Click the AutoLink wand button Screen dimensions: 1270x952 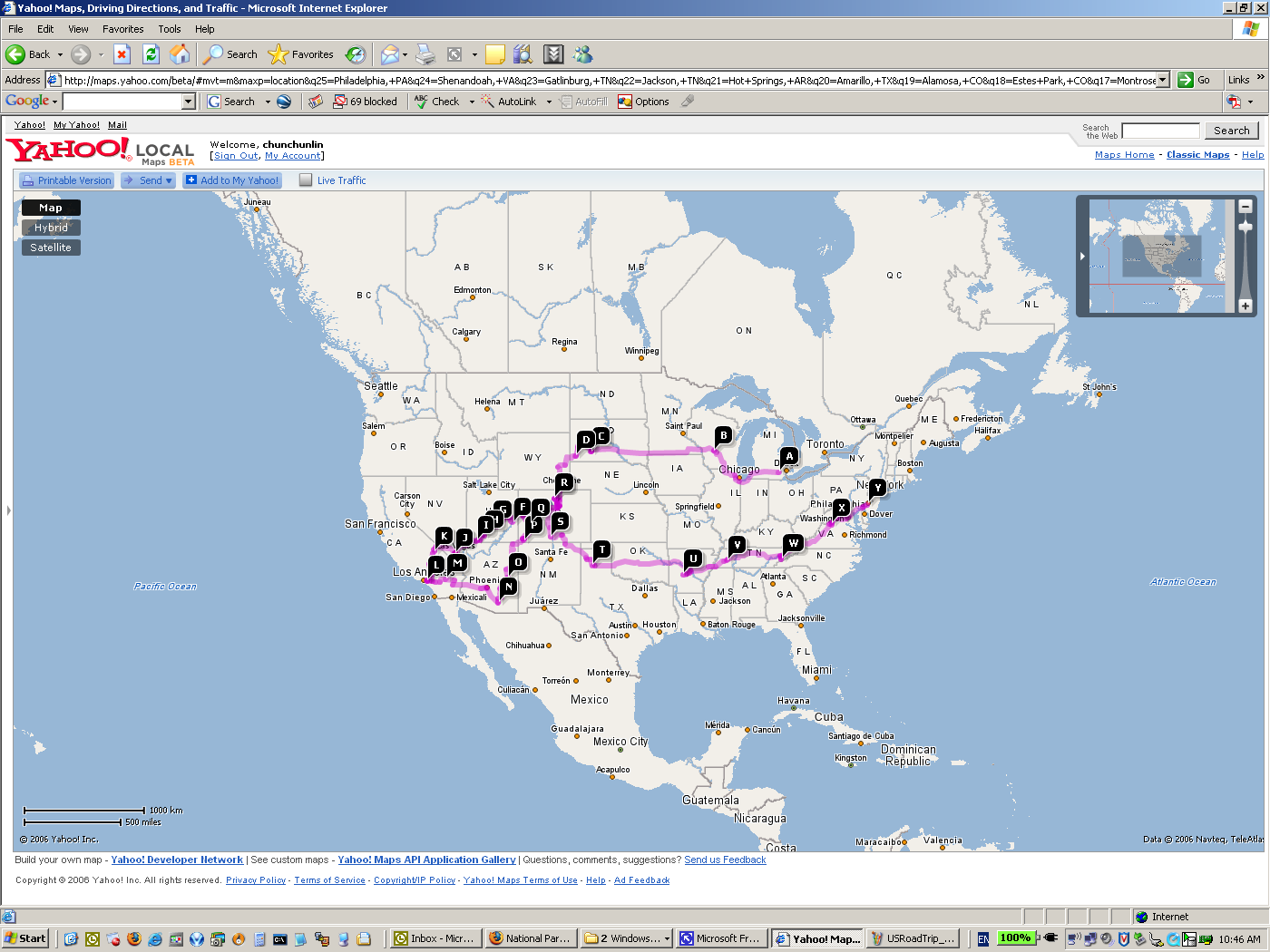coord(508,102)
